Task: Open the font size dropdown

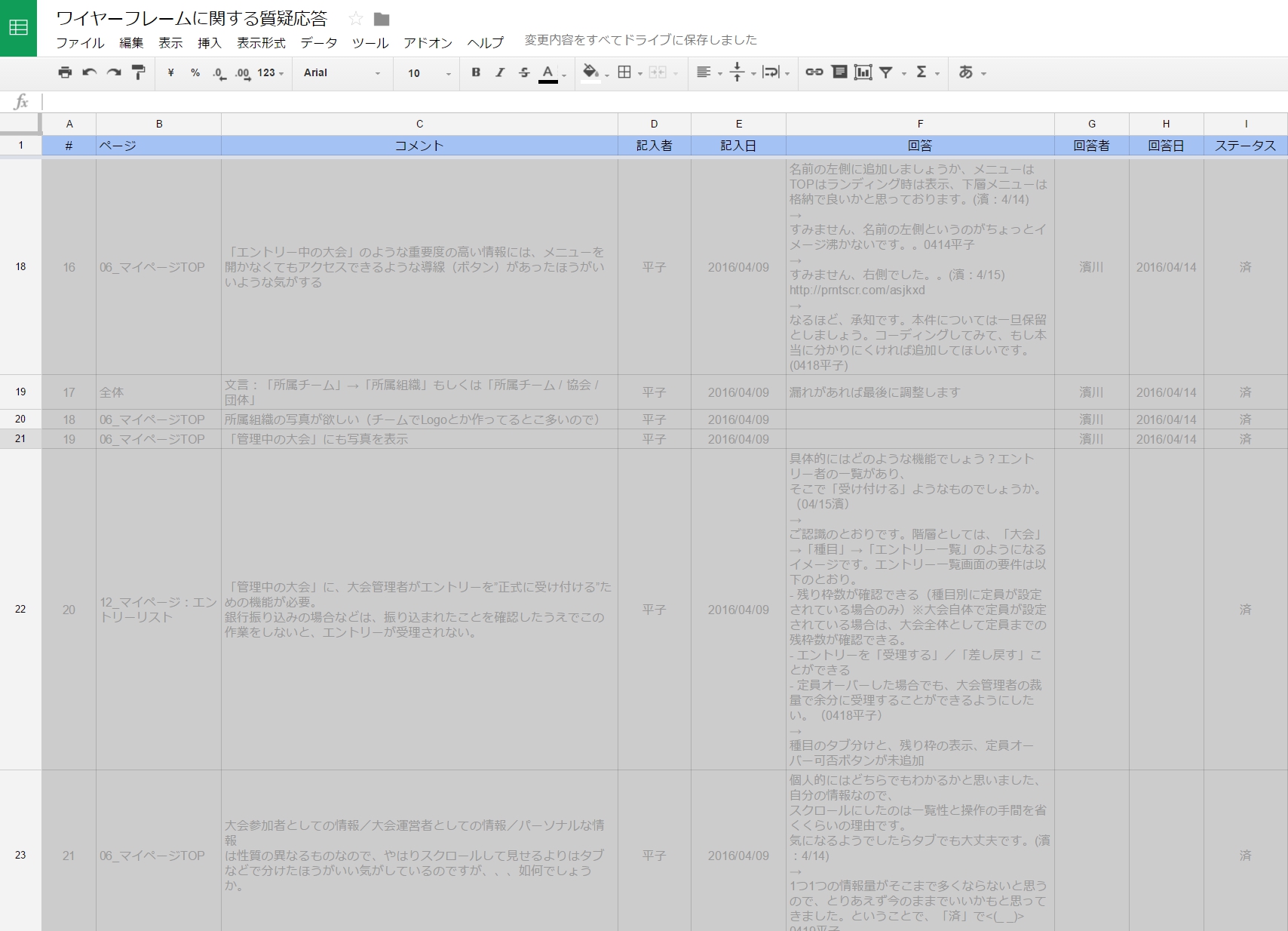Action: click(x=429, y=73)
